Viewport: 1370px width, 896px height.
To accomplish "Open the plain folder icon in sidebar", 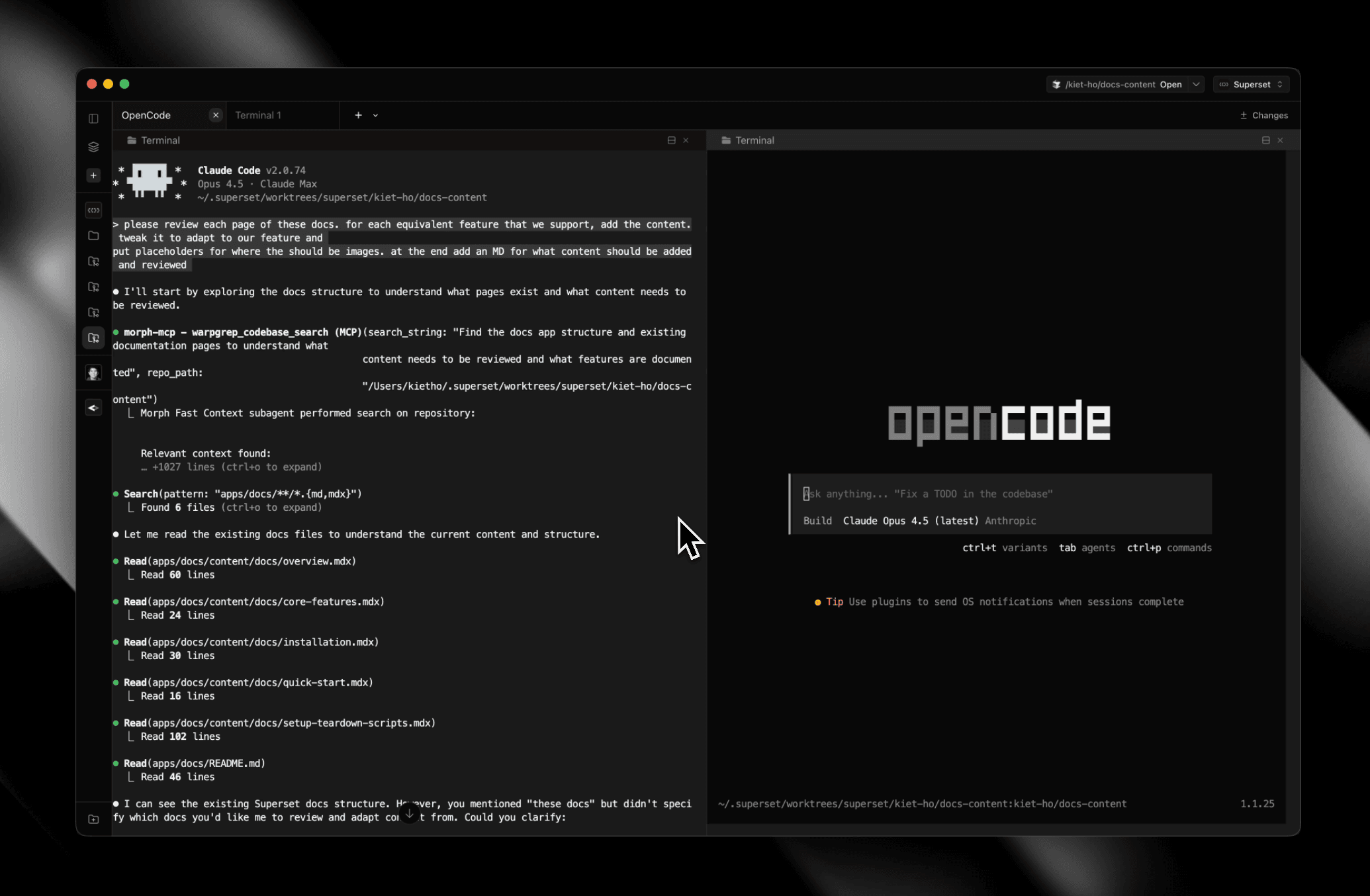I will [93, 236].
